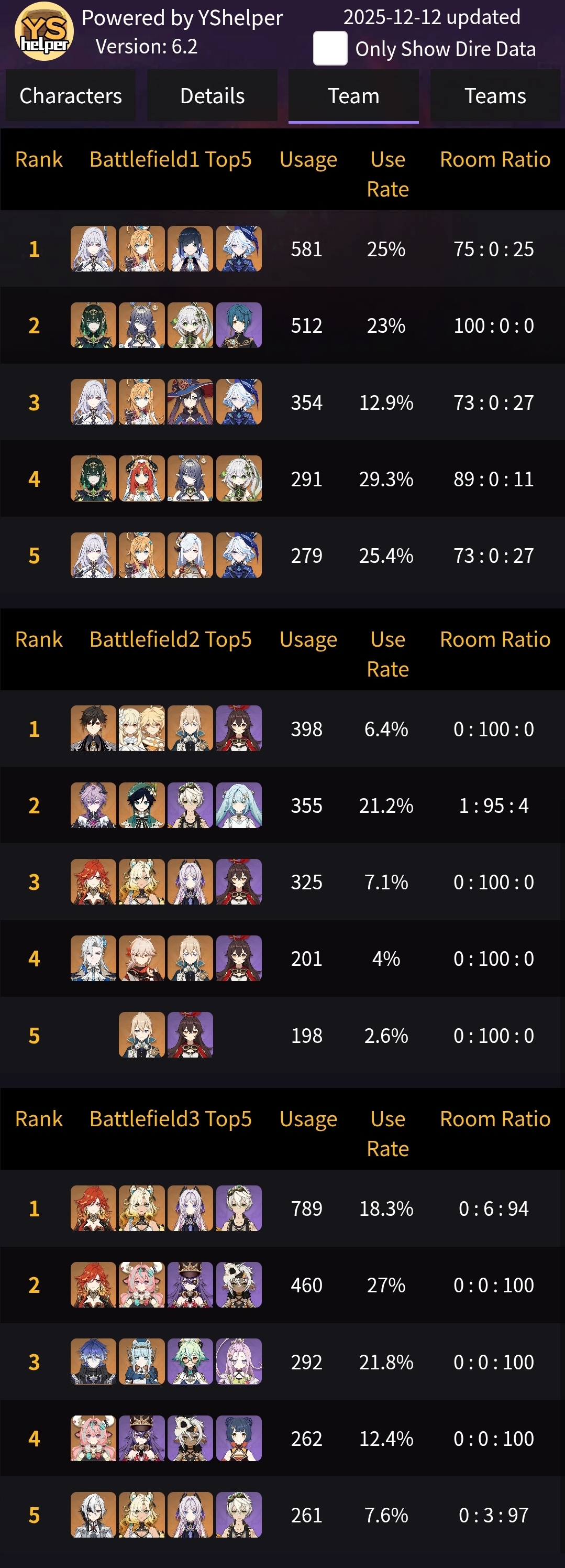The height and width of the screenshot is (1568, 565).
Task: Click first character icon in Battlefield1 rank 1
Action: [x=93, y=249]
